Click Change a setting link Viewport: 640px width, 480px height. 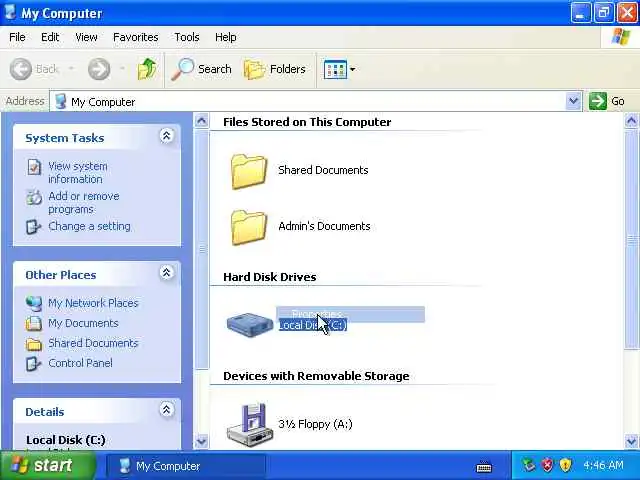point(89,226)
